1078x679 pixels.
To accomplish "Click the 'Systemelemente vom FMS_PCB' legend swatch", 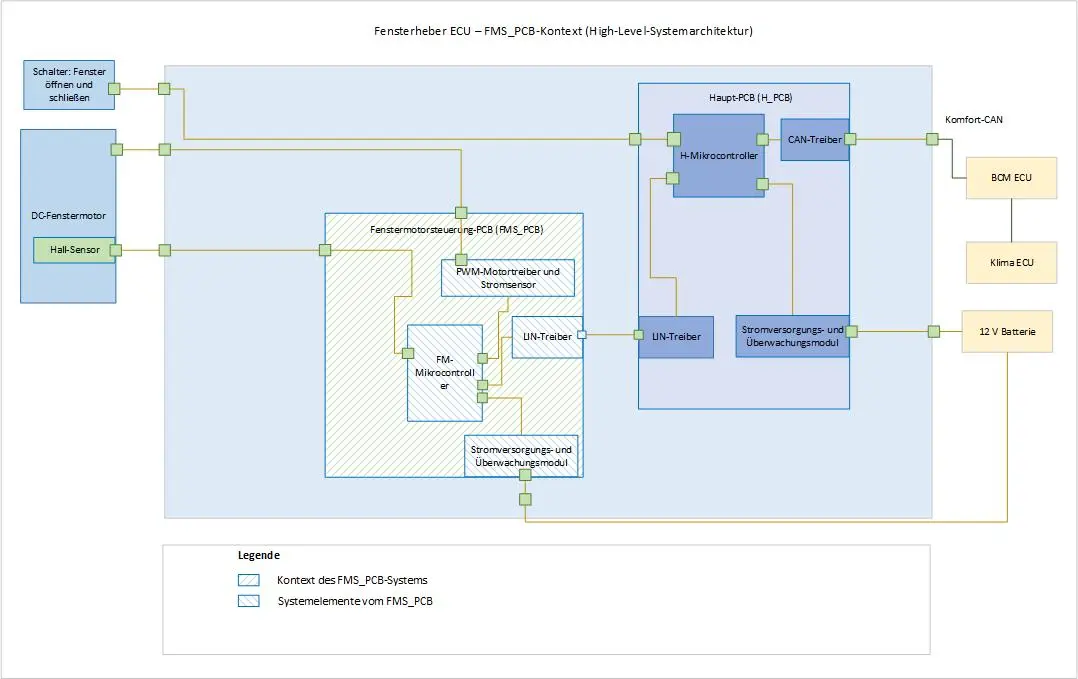I will [249, 601].
